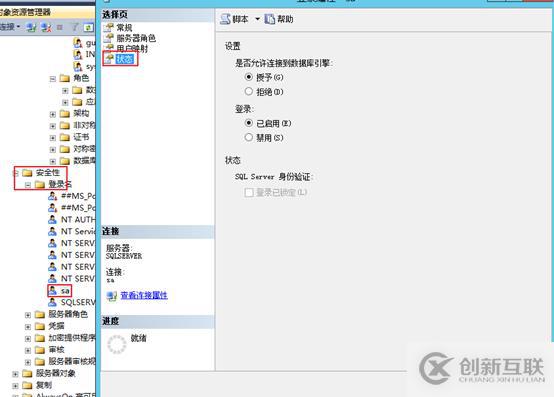Viewport: 554px width, 397px height.
Task: Expand the 架构 folder
Action: tap(53, 114)
